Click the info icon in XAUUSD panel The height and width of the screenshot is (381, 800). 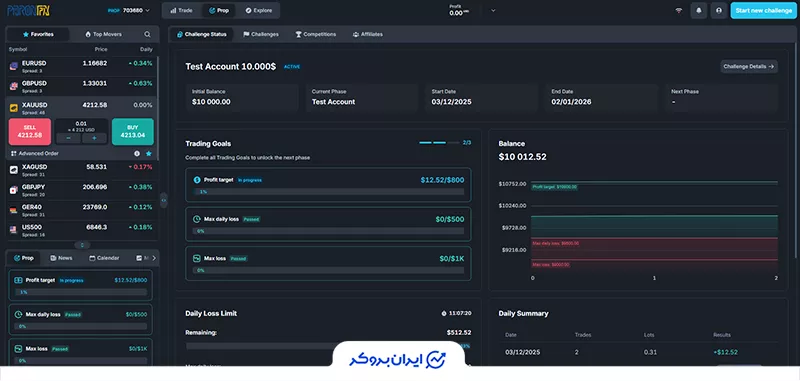(x=137, y=153)
